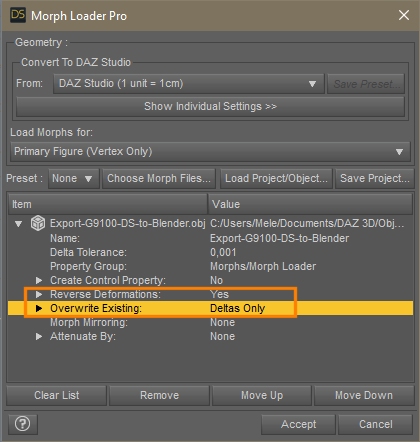Expand the Overwrite Existing row
Image resolution: width=420 pixels, height=442 pixels.
[39, 308]
